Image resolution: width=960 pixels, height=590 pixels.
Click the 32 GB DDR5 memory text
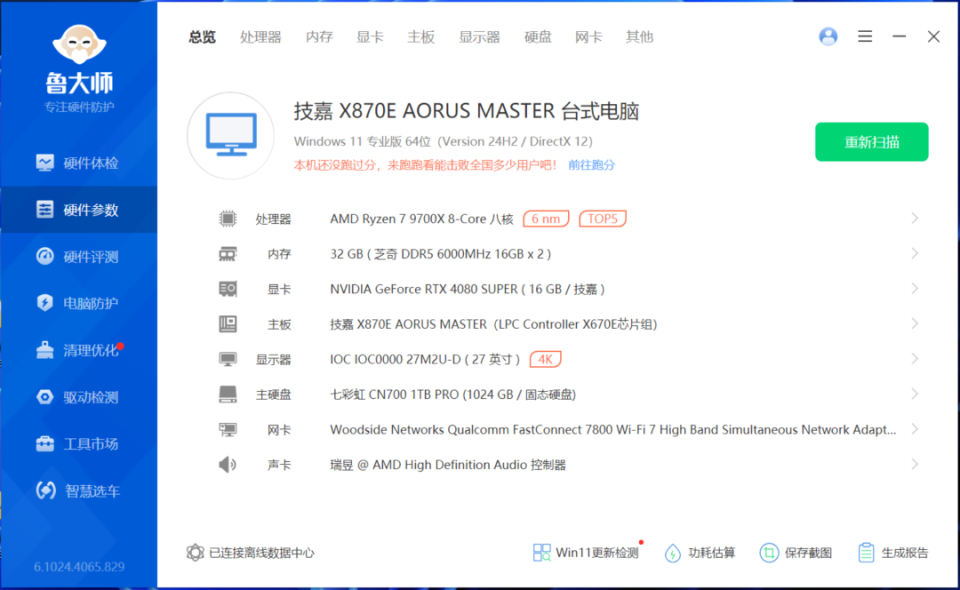[x=440, y=254]
